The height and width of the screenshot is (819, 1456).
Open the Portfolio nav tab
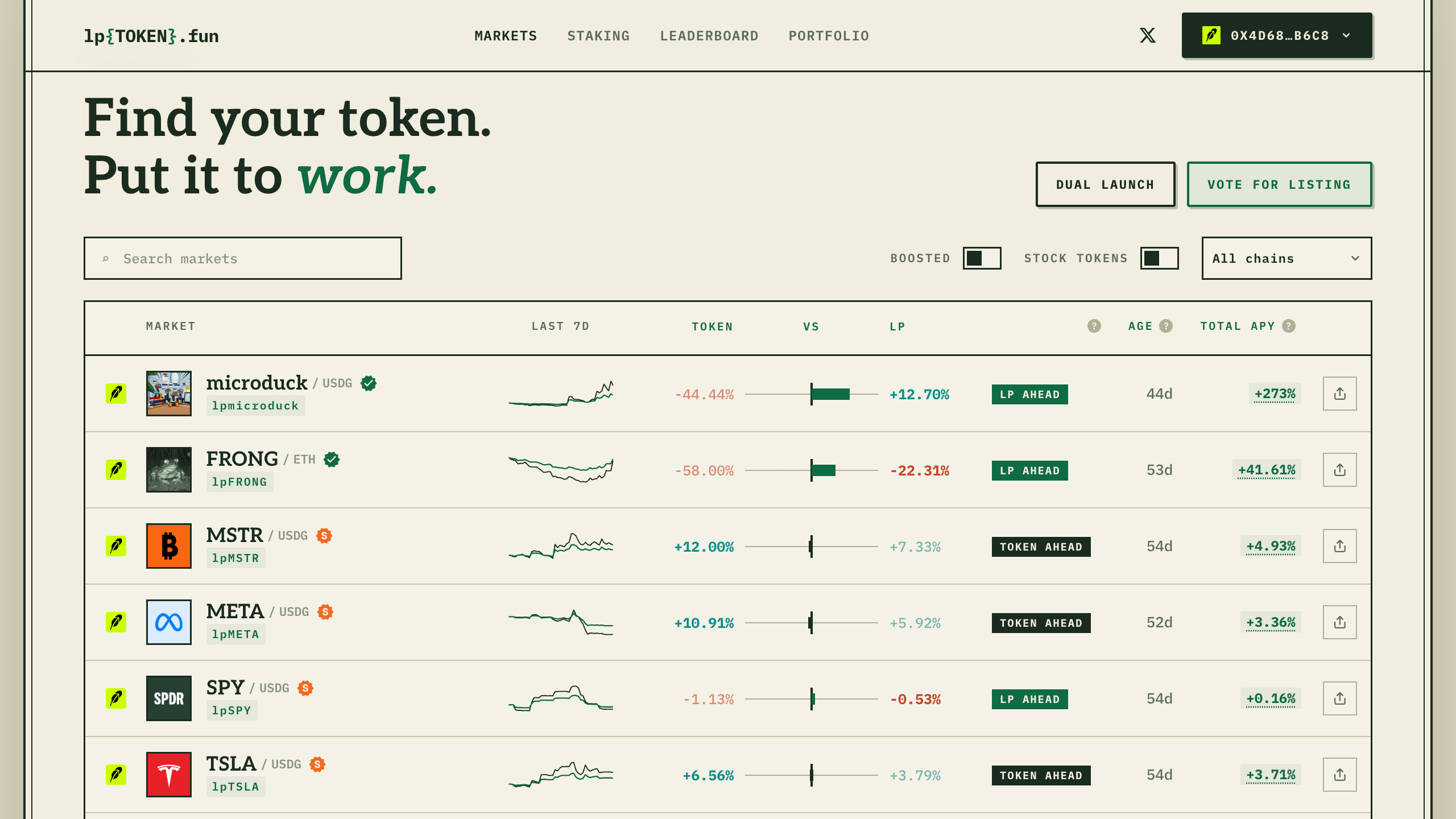click(829, 36)
